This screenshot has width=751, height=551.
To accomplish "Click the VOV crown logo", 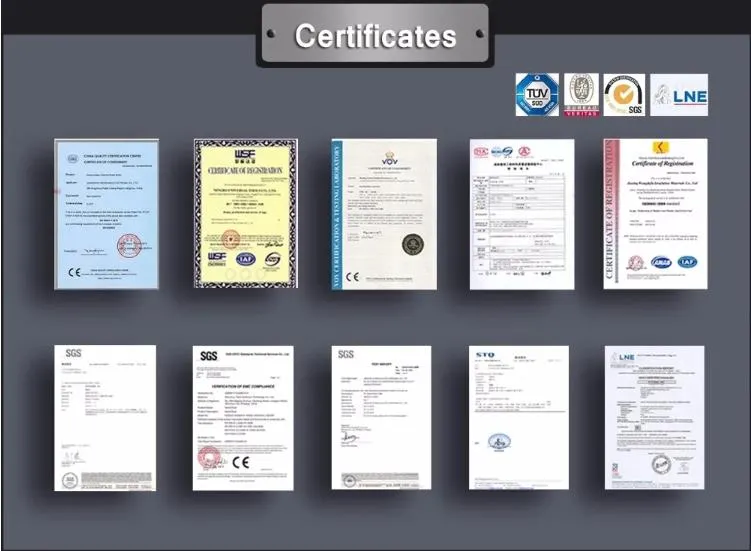I will point(390,158).
